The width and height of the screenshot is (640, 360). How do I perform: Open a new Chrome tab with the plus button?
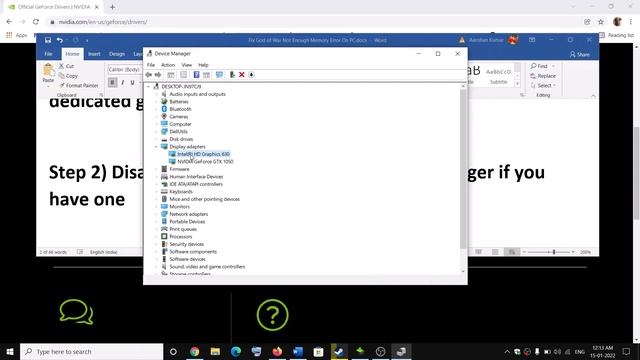point(112,7)
